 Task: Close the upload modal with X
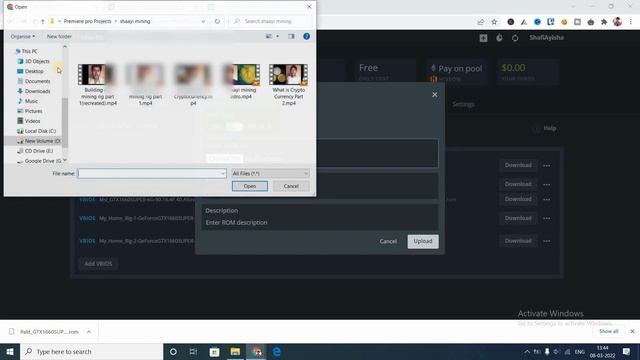[435, 95]
